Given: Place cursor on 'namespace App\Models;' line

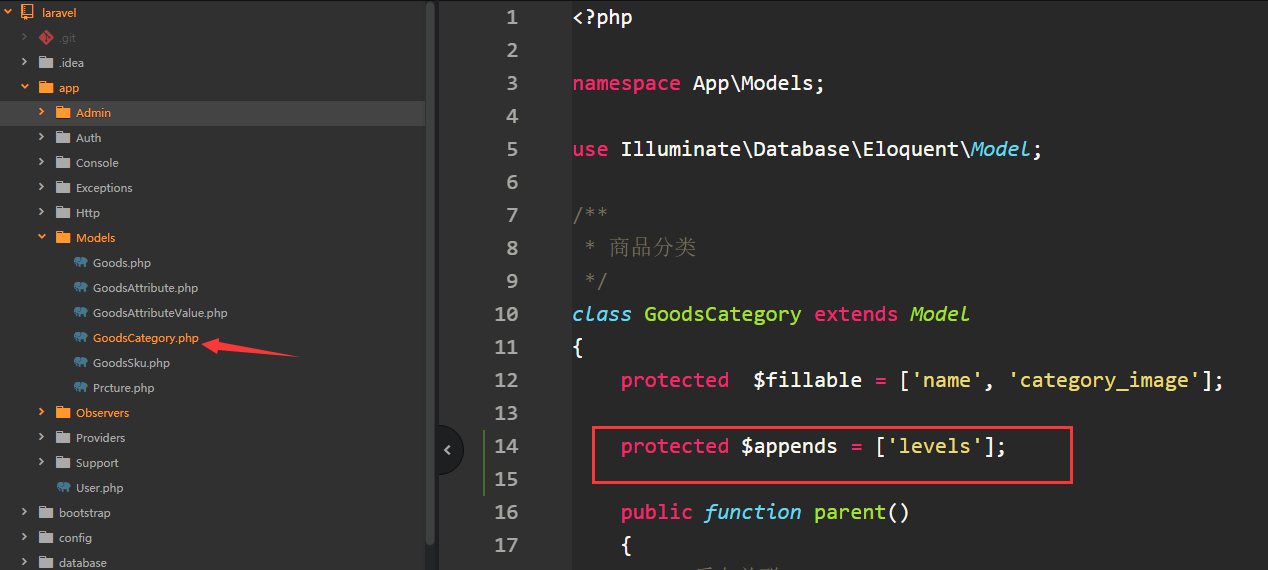Looking at the screenshot, I should pyautogui.click(x=699, y=83).
